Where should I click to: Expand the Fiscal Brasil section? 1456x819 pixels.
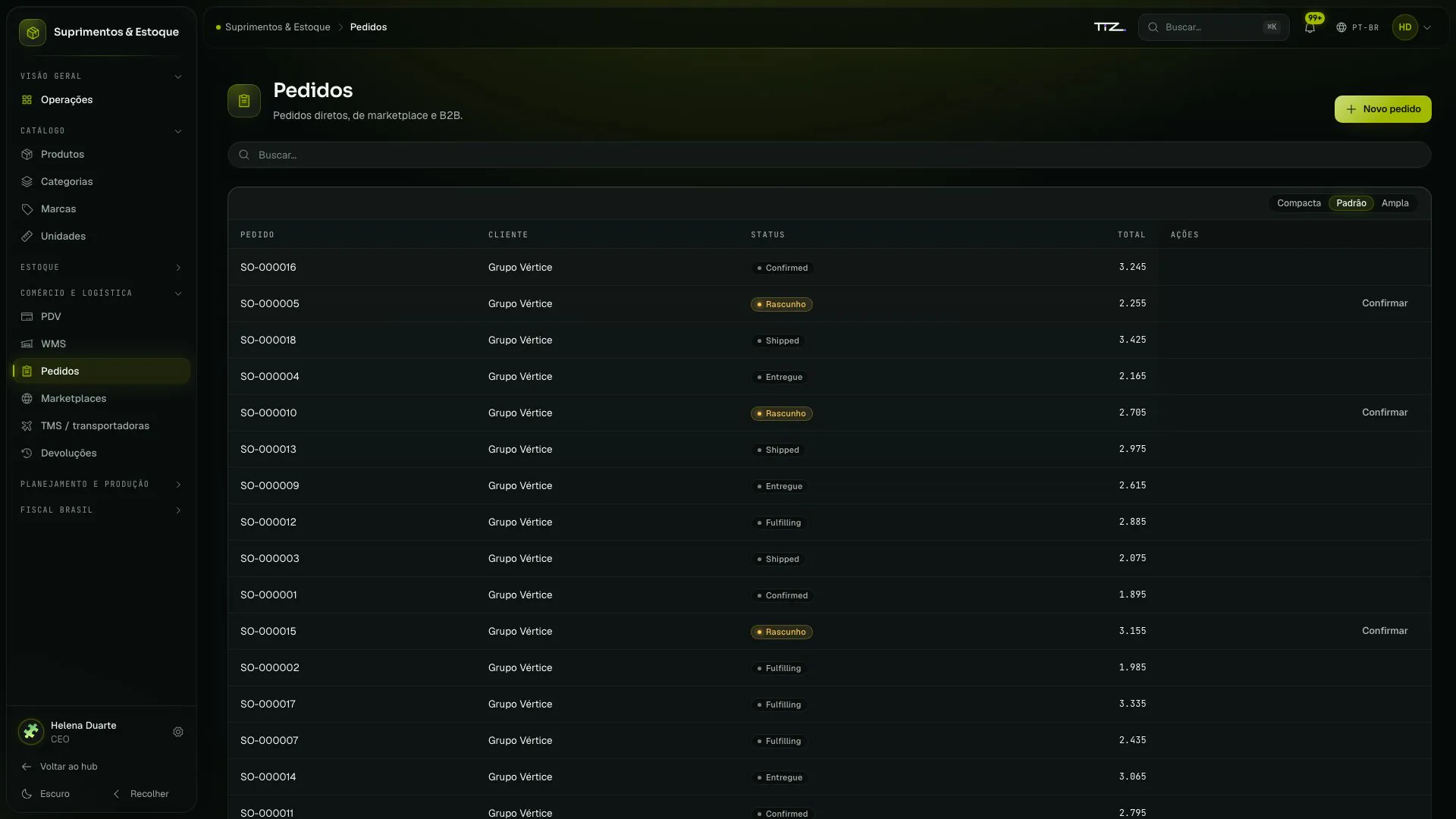pos(100,510)
